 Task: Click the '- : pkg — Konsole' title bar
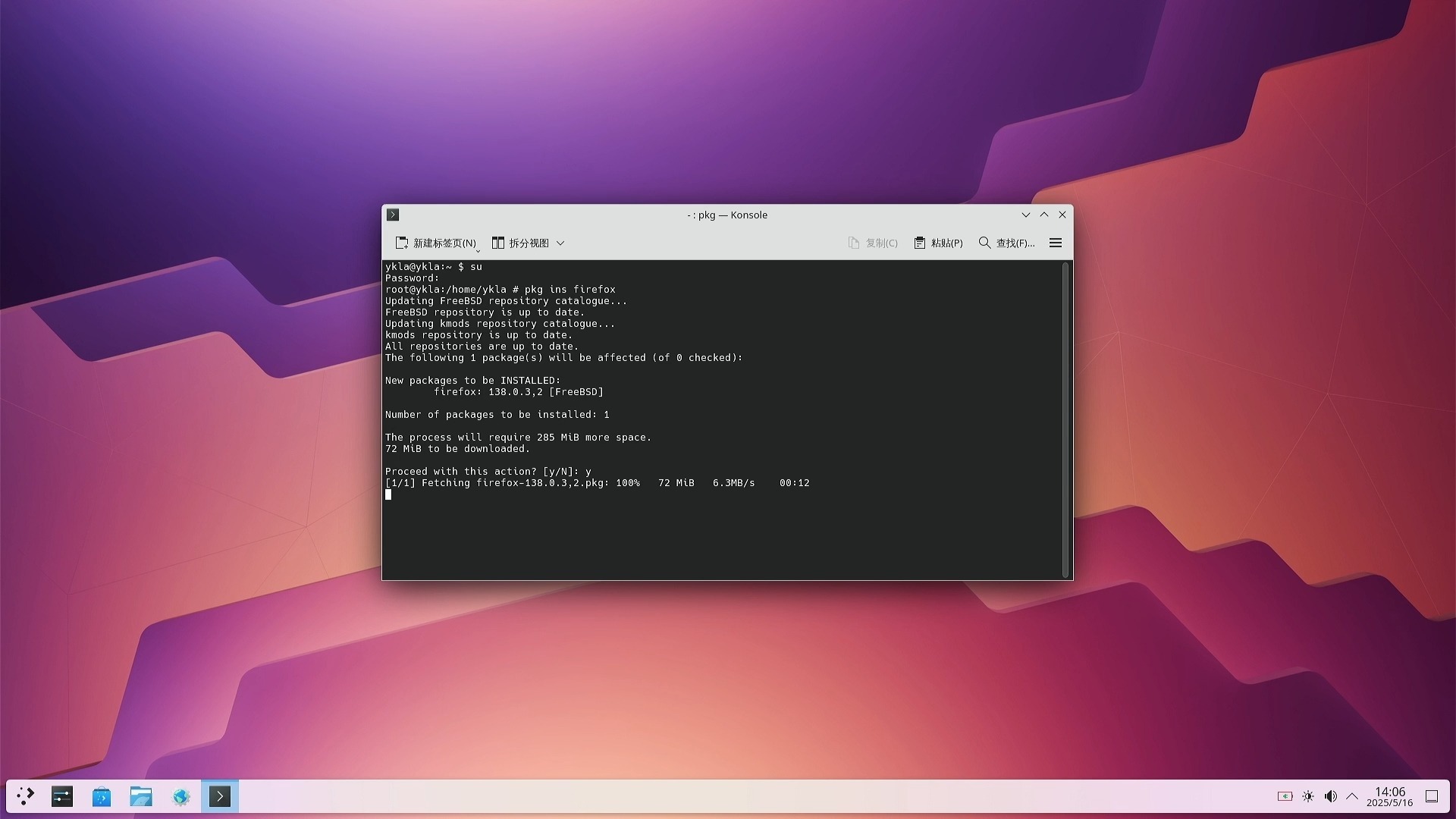pos(726,215)
